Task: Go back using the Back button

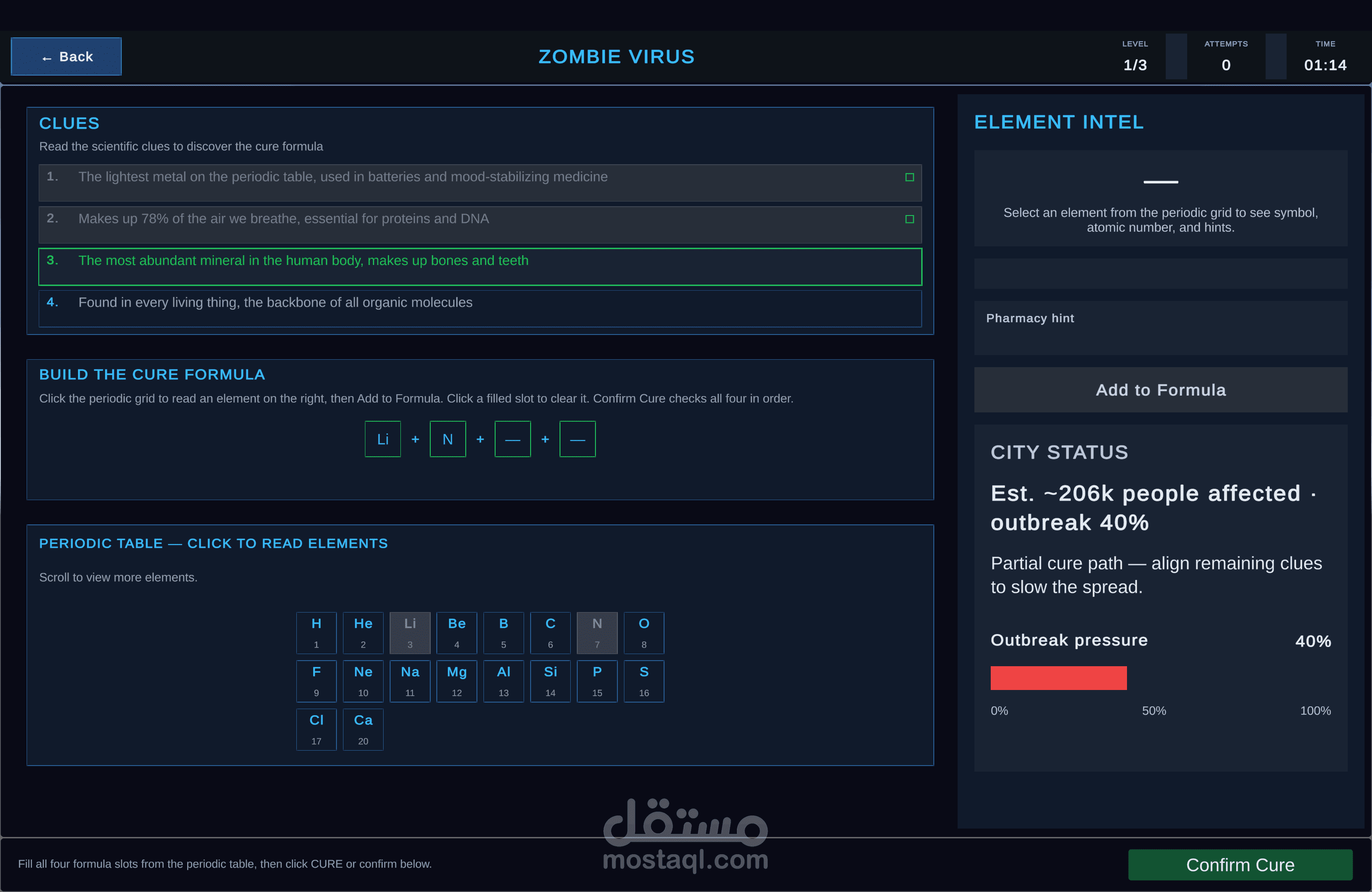Action: point(66,56)
